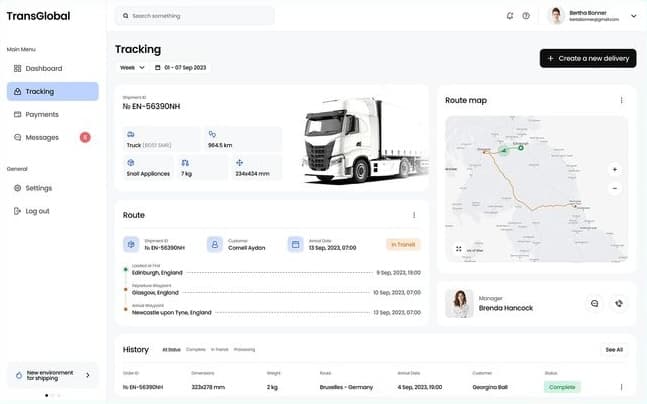Expand the New environment for shipping banner
This screenshot has height=404, width=647.
(52, 375)
